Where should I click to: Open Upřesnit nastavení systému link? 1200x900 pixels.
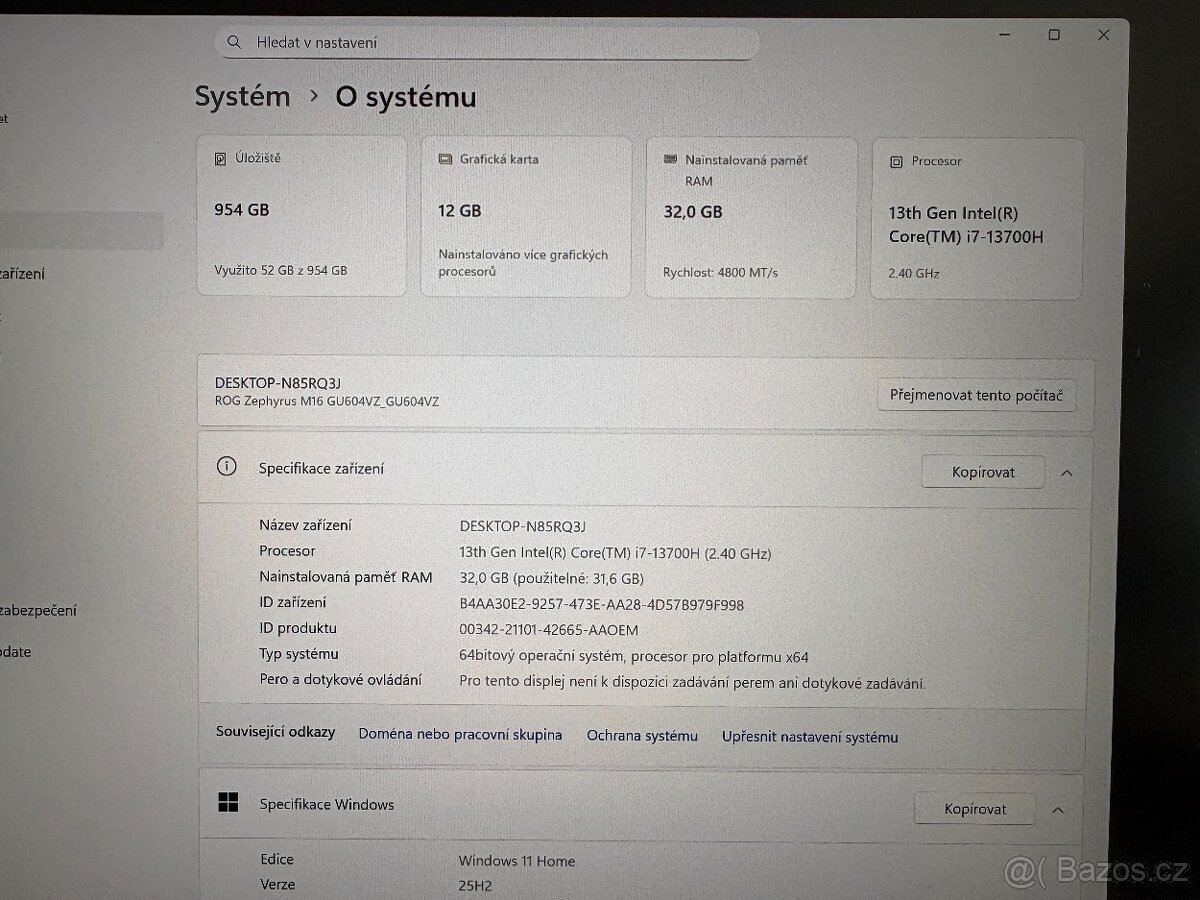tap(809, 737)
